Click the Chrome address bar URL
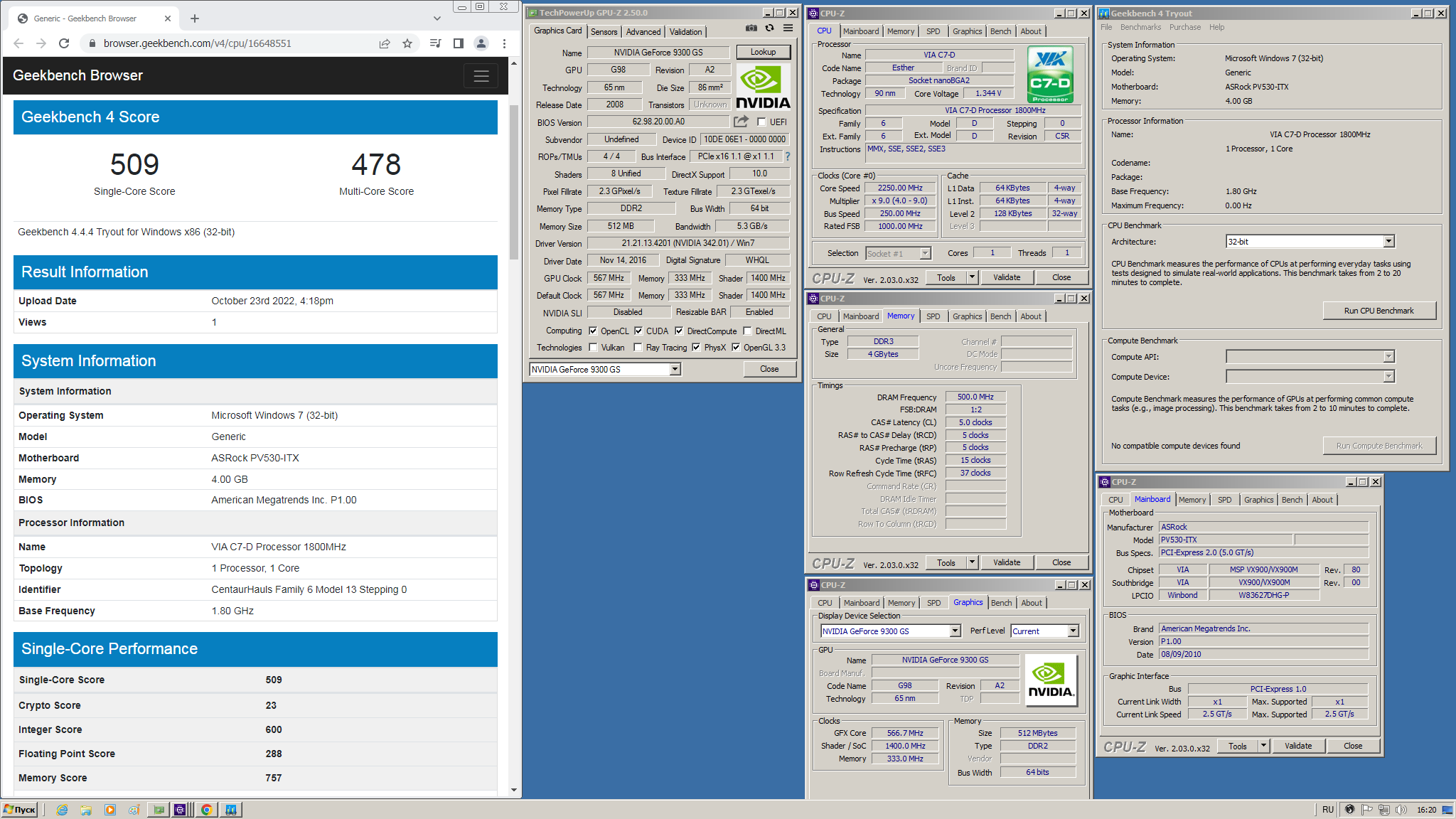Viewport: 1456px width, 819px height. pyautogui.click(x=197, y=43)
